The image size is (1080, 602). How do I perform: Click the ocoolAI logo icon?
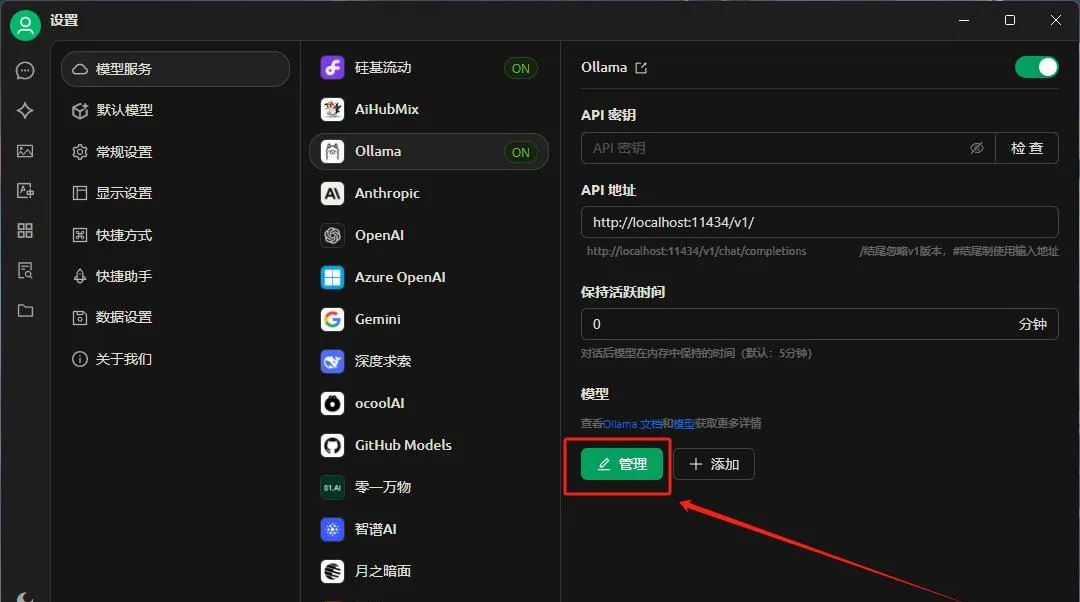(333, 404)
